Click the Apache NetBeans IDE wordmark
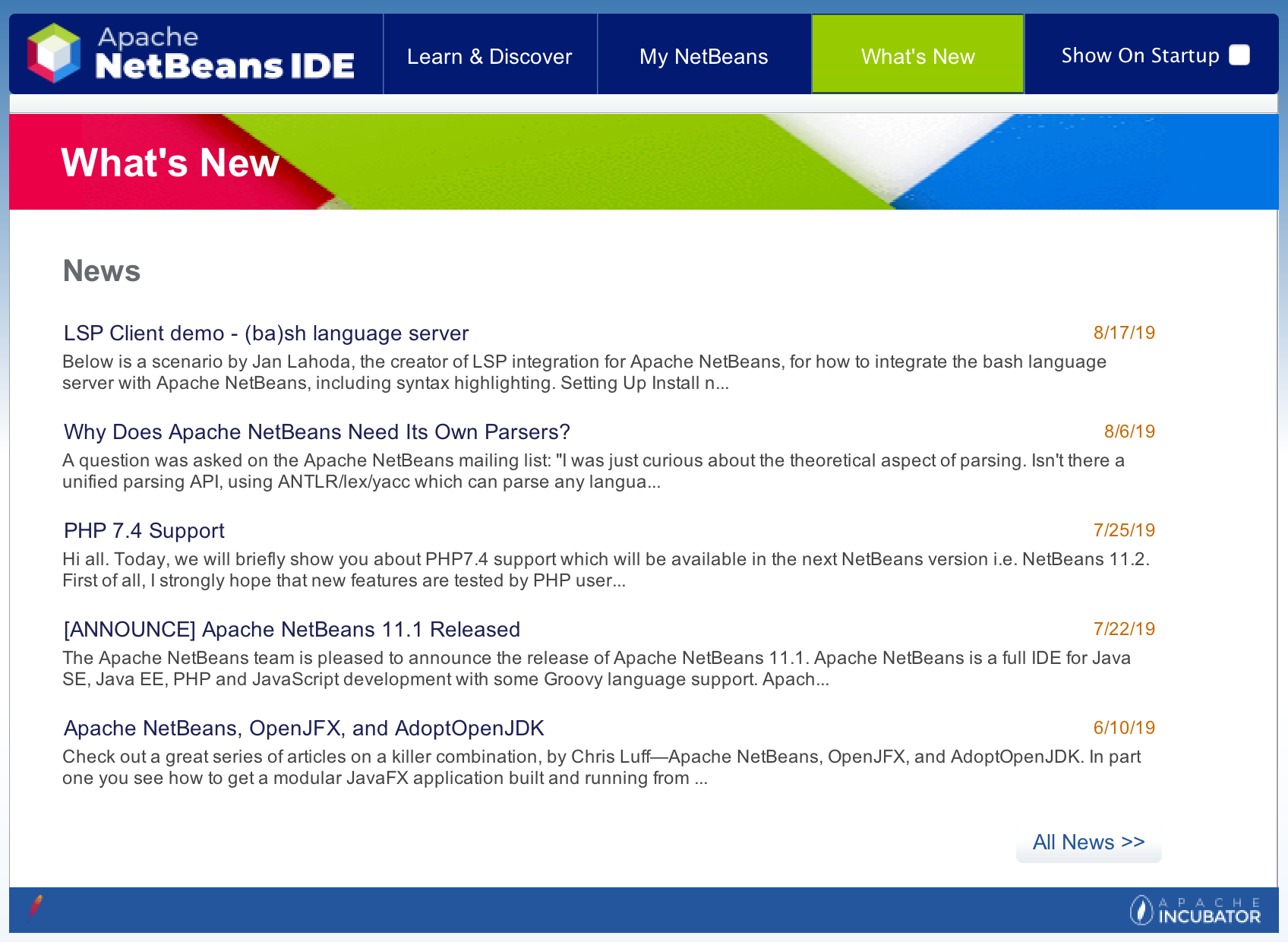The image size is (1288, 942). pos(225,54)
